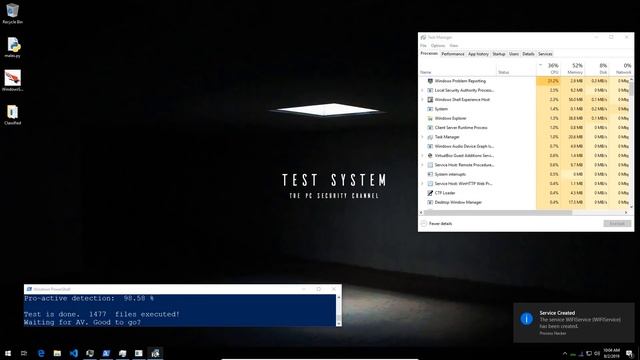Image resolution: width=640 pixels, height=360 pixels.
Task: Select the Classified desktop icon
Action: pyautogui.click(x=13, y=115)
